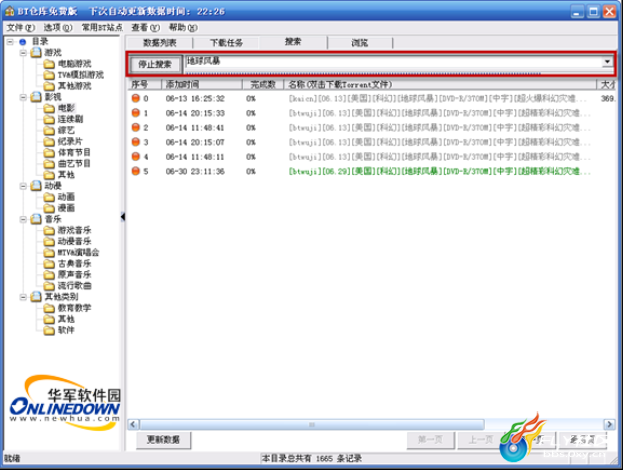The image size is (623, 470).
Task: Select the 原声音乐 tree item
Action: [x=74, y=275]
